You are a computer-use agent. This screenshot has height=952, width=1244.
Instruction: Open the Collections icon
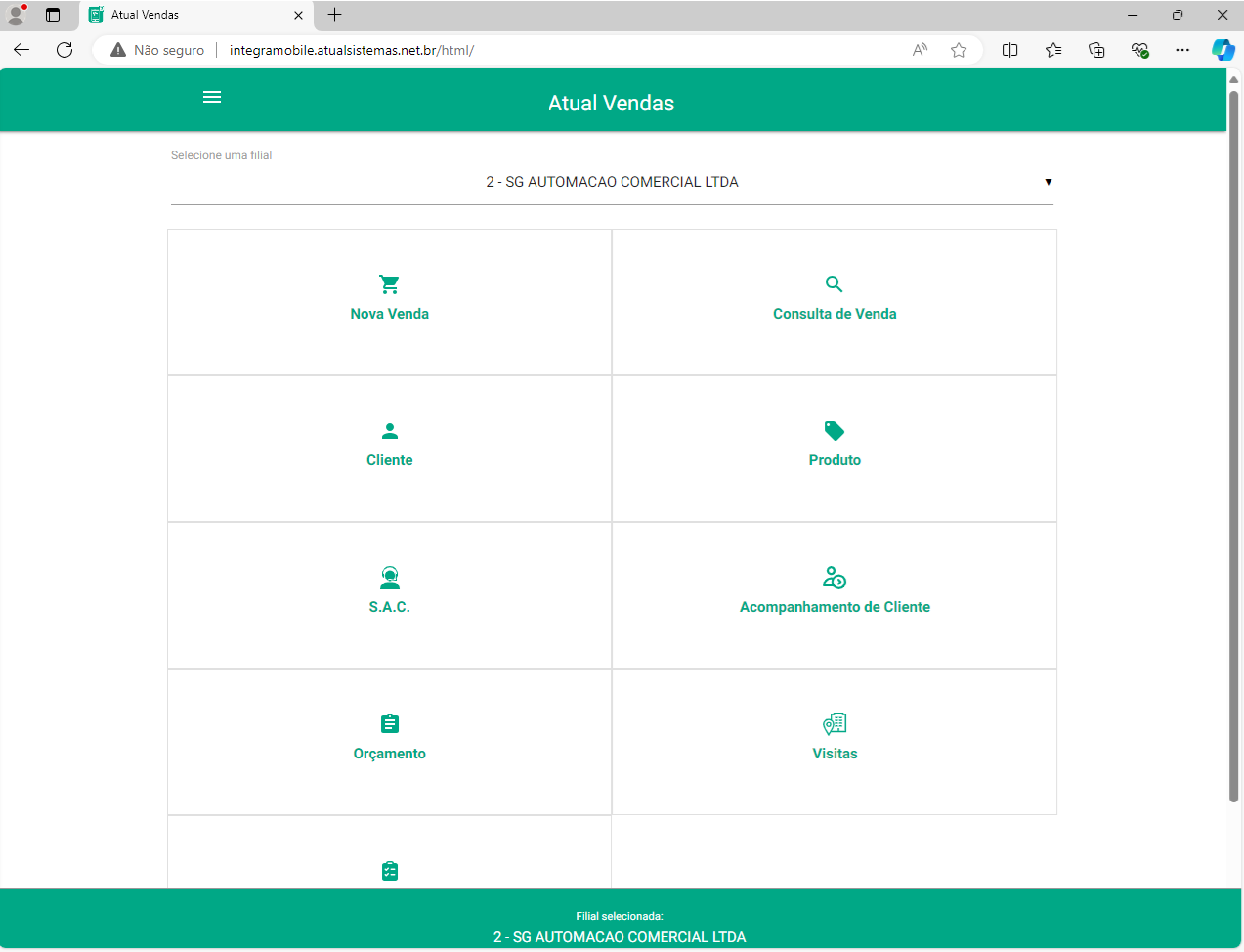tap(1096, 50)
